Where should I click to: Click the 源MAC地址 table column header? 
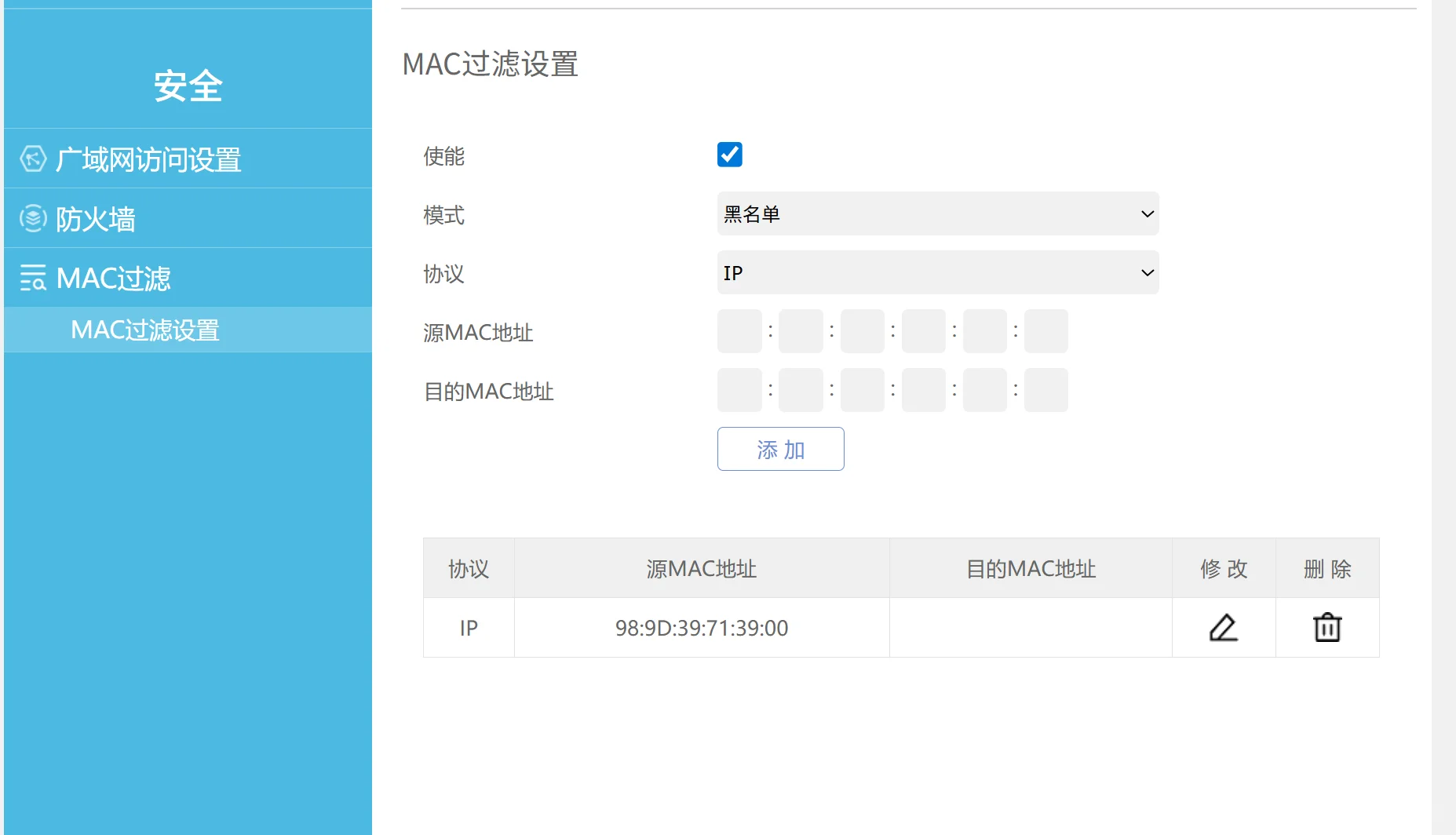(702, 569)
